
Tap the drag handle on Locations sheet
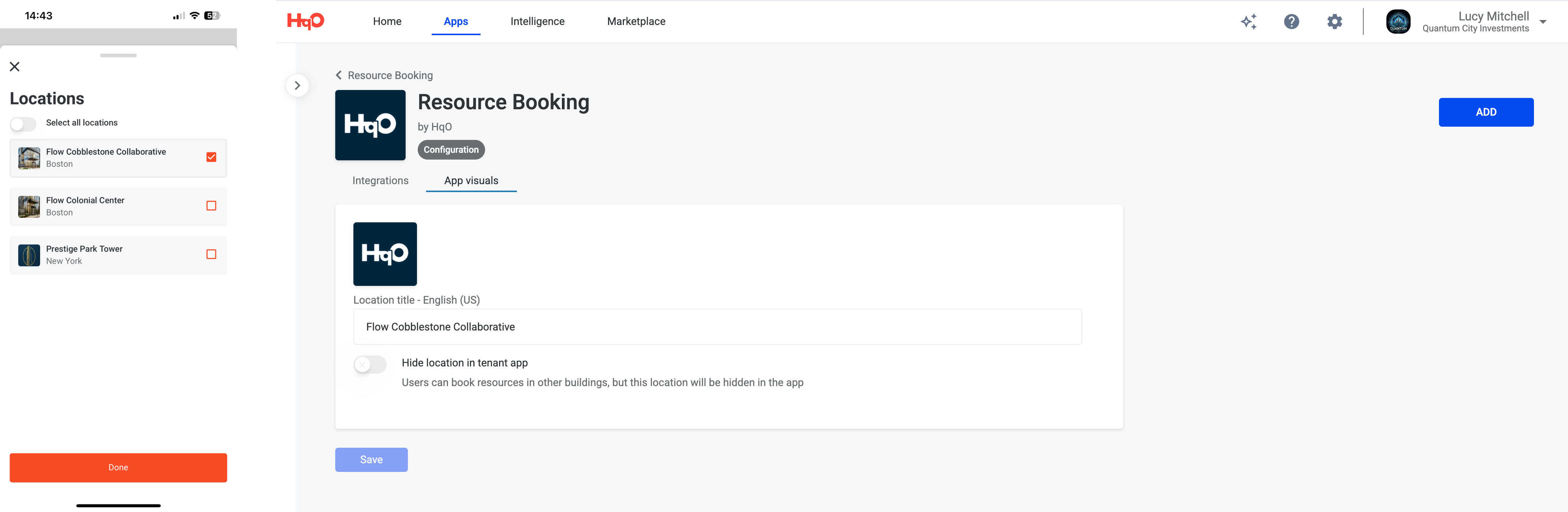[118, 56]
